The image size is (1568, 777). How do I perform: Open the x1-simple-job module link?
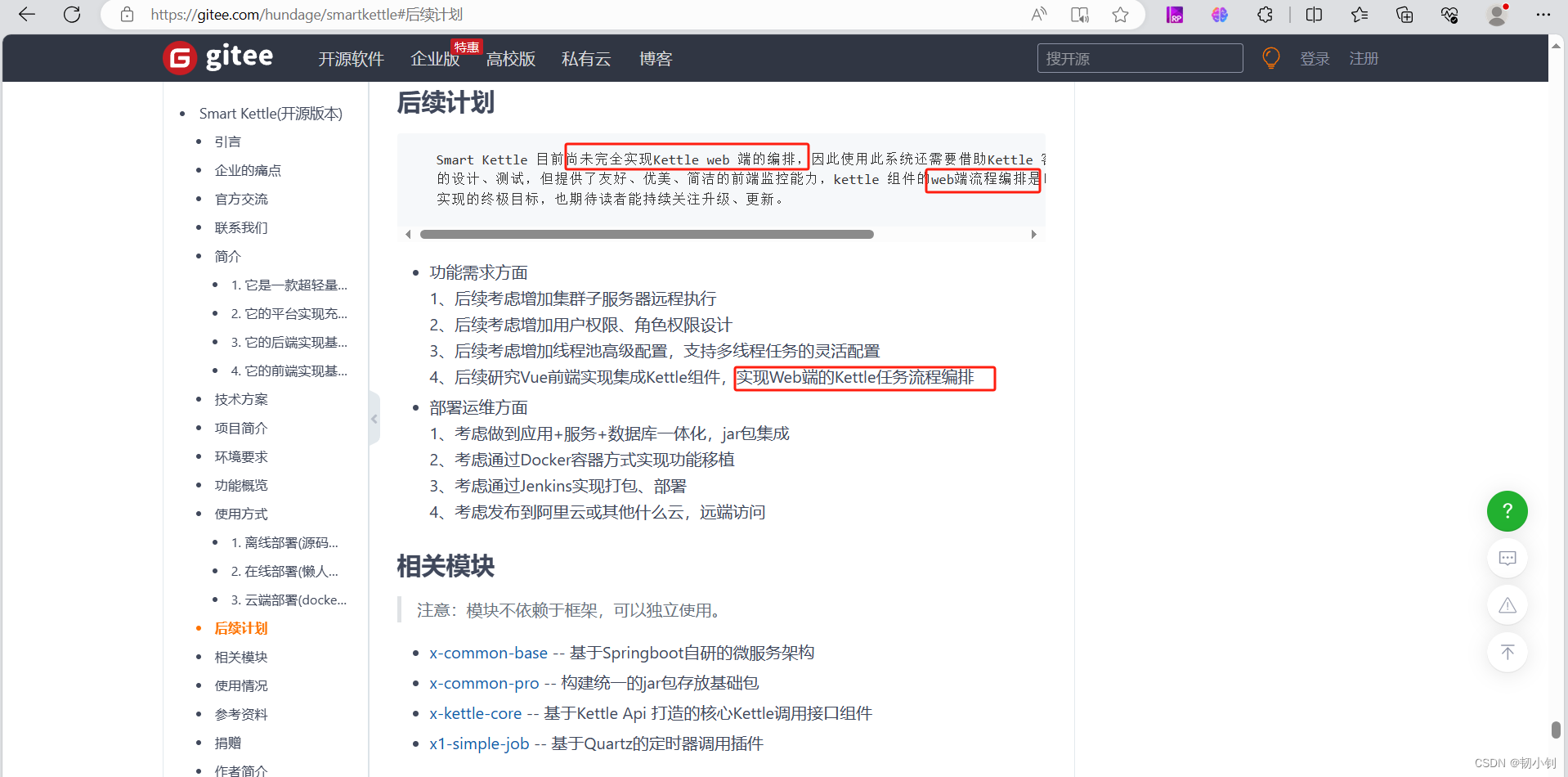(479, 743)
